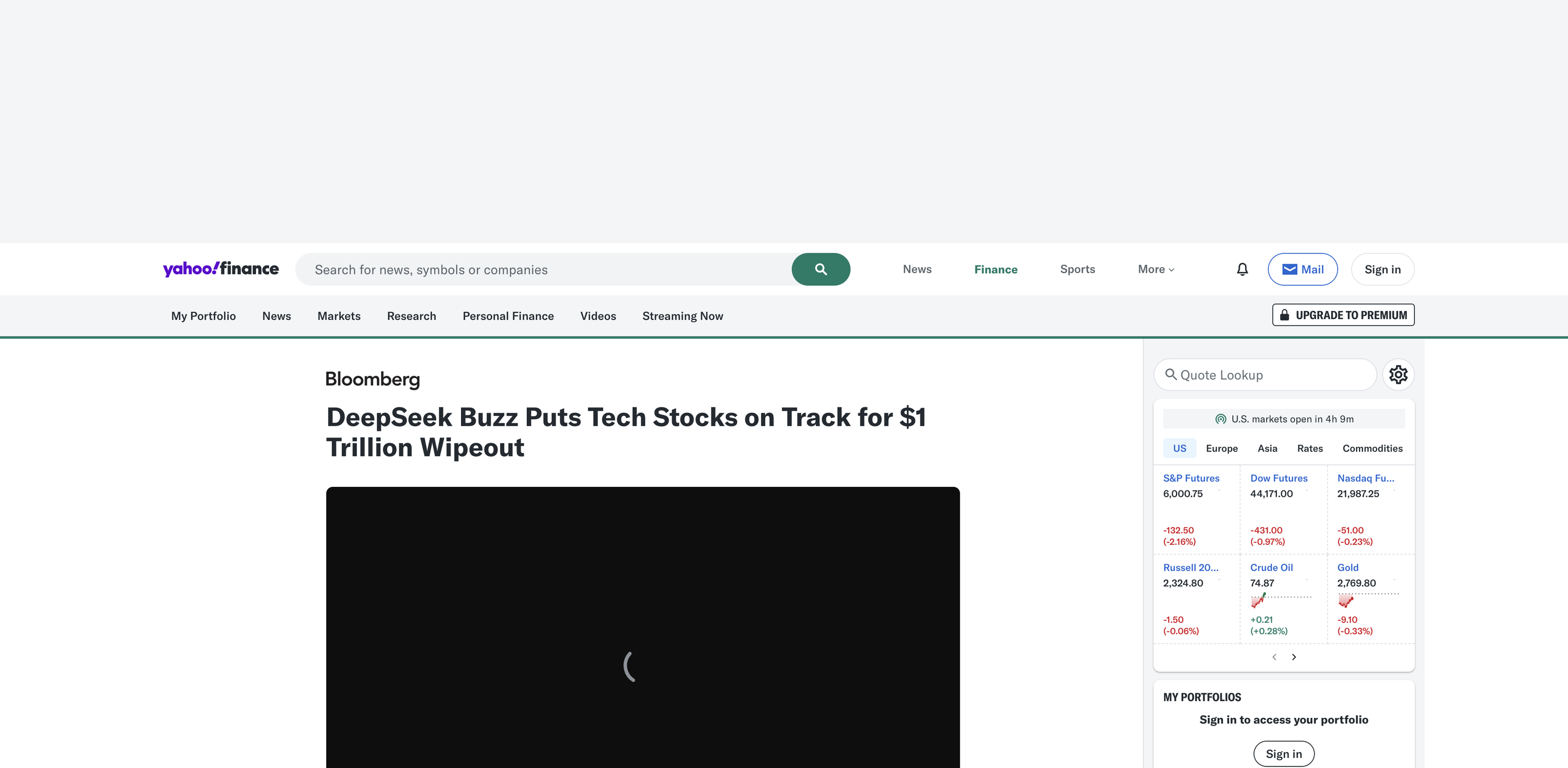Screen dimensions: 1568x768
Task: Open Streaming Now nav item
Action: (x=683, y=316)
